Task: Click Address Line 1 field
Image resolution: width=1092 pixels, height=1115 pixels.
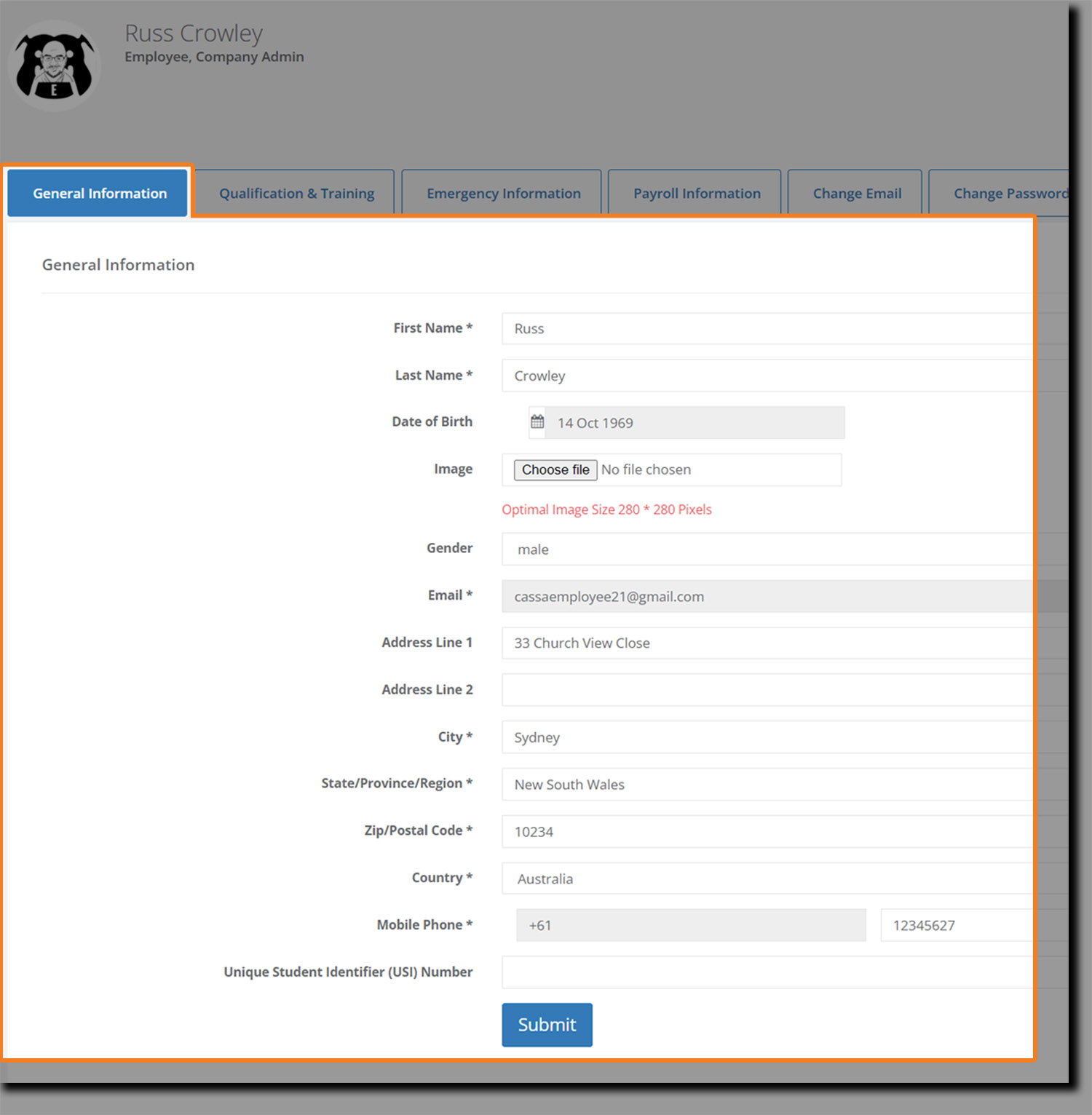Action: pos(785,643)
